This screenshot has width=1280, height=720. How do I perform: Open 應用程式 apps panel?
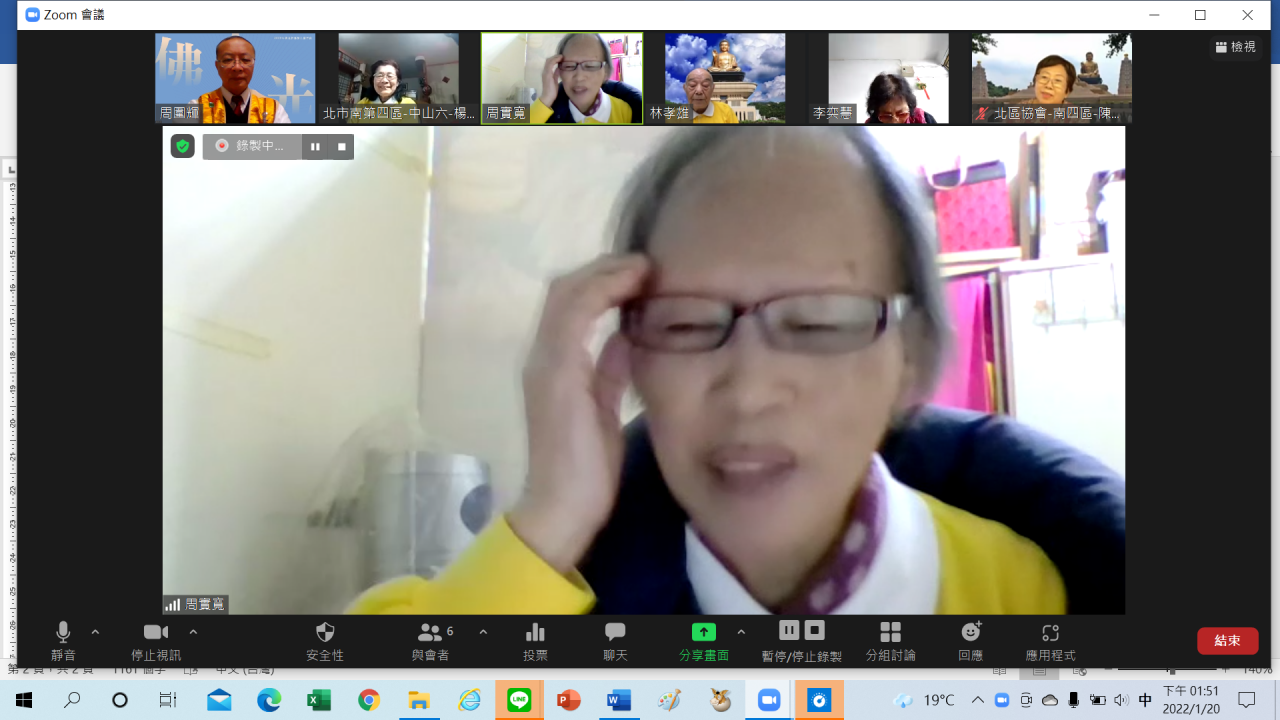point(1050,640)
